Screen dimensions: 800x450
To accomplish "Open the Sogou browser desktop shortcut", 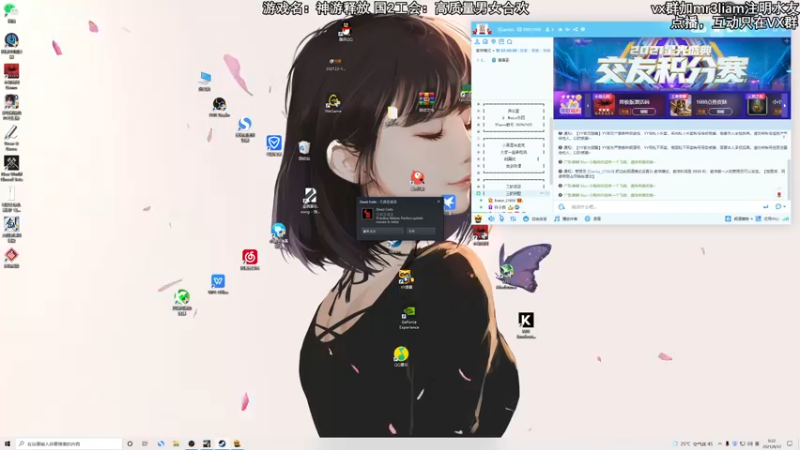I will click(245, 129).
